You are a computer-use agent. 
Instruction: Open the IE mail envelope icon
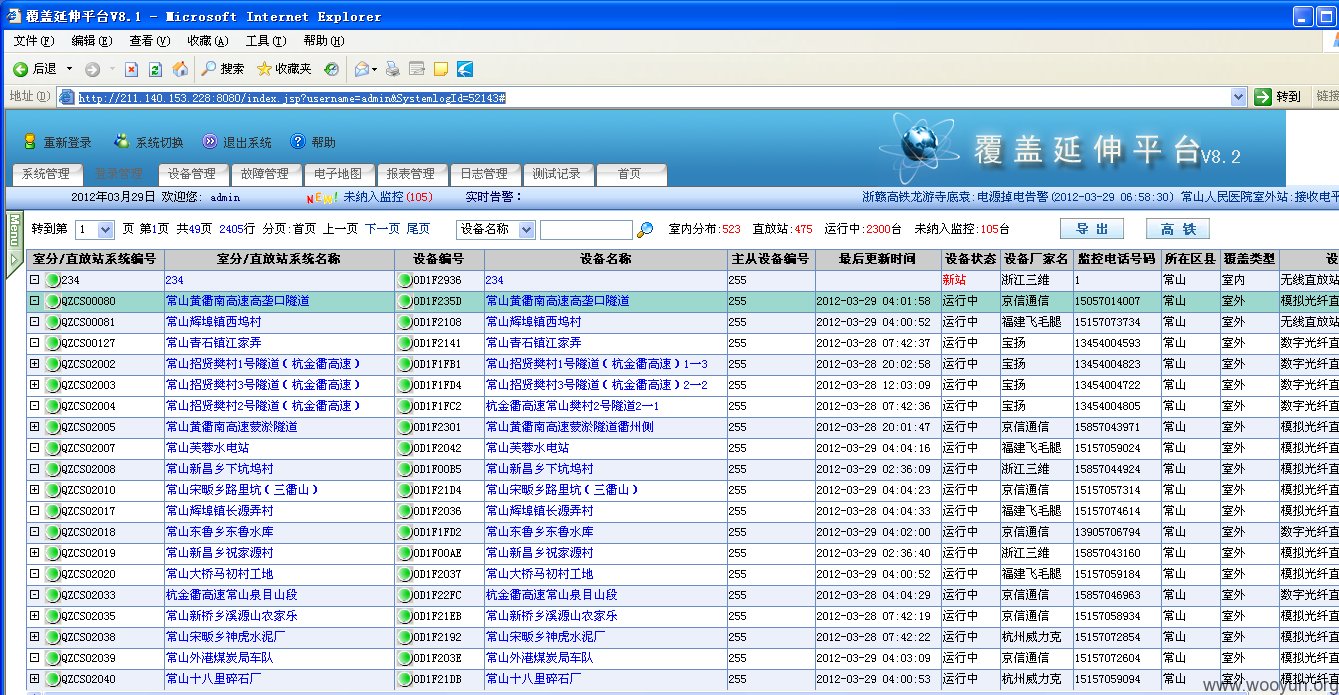coord(361,69)
